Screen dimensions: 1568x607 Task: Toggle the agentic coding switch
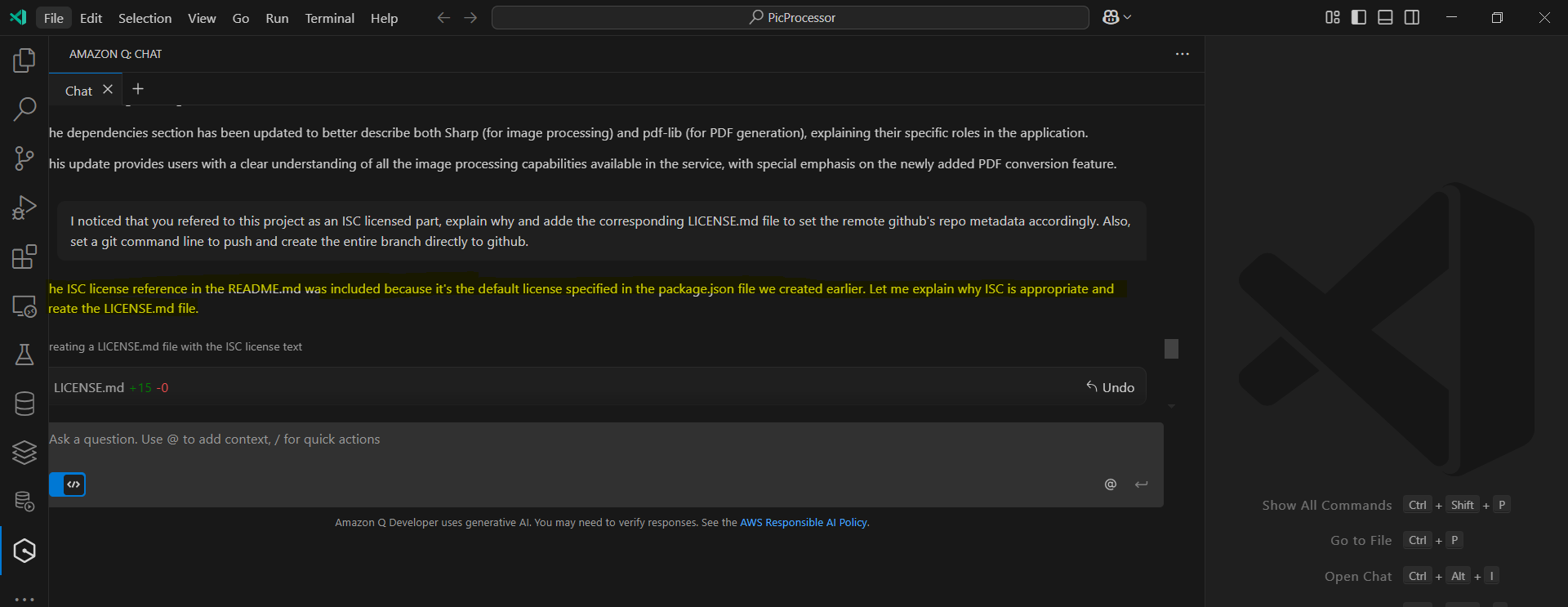[x=68, y=484]
